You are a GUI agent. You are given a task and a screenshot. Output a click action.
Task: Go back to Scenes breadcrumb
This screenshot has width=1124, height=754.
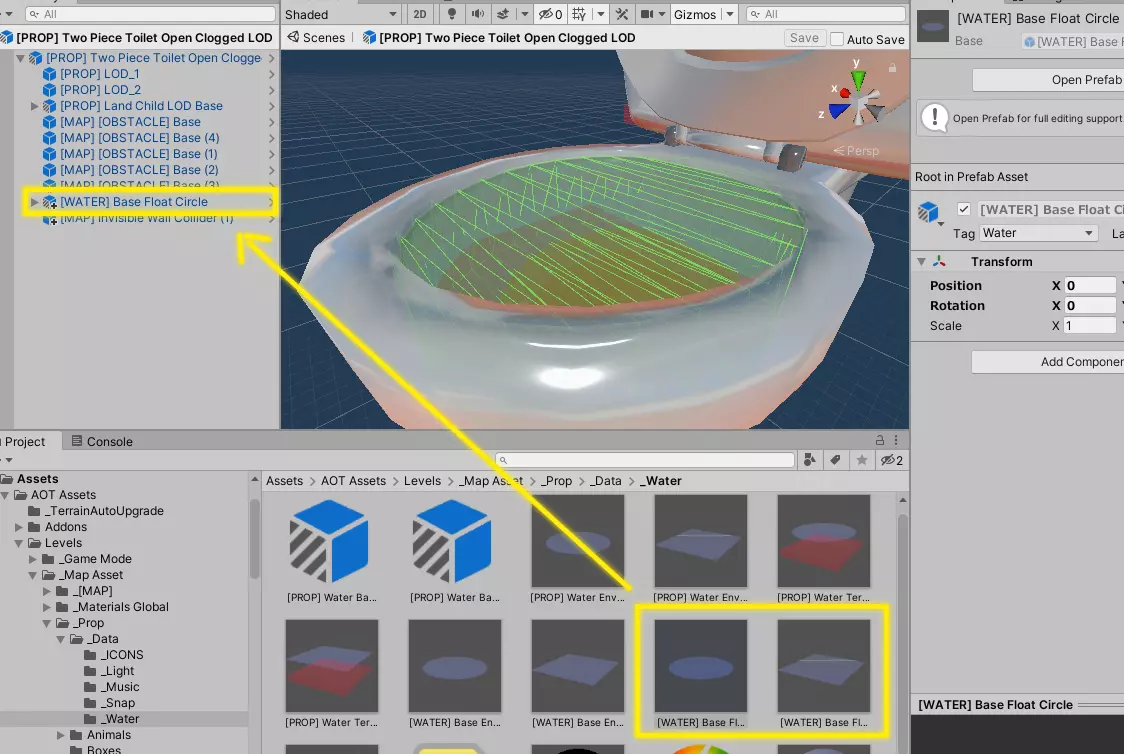[316, 38]
